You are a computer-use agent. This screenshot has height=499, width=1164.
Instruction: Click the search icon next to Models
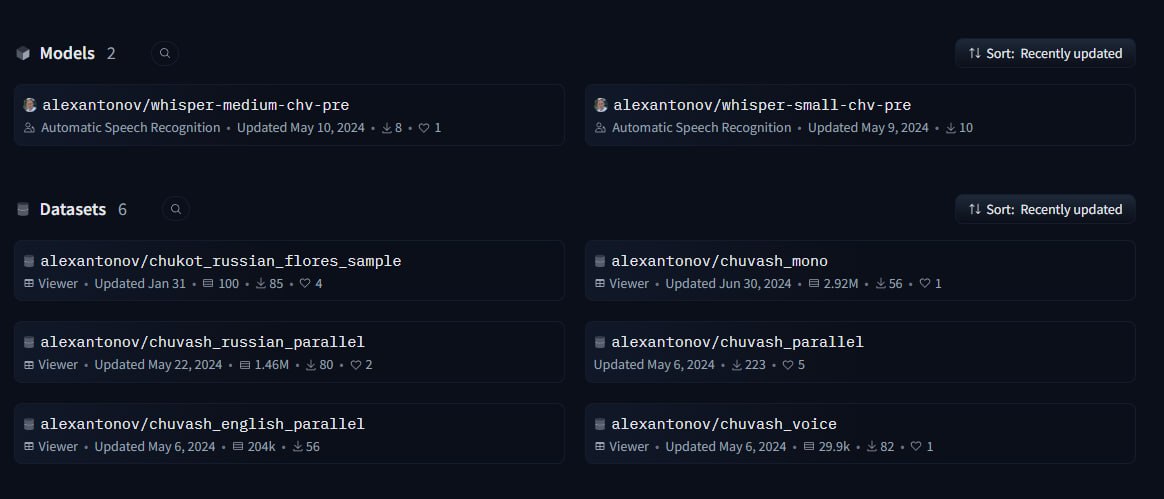click(165, 53)
